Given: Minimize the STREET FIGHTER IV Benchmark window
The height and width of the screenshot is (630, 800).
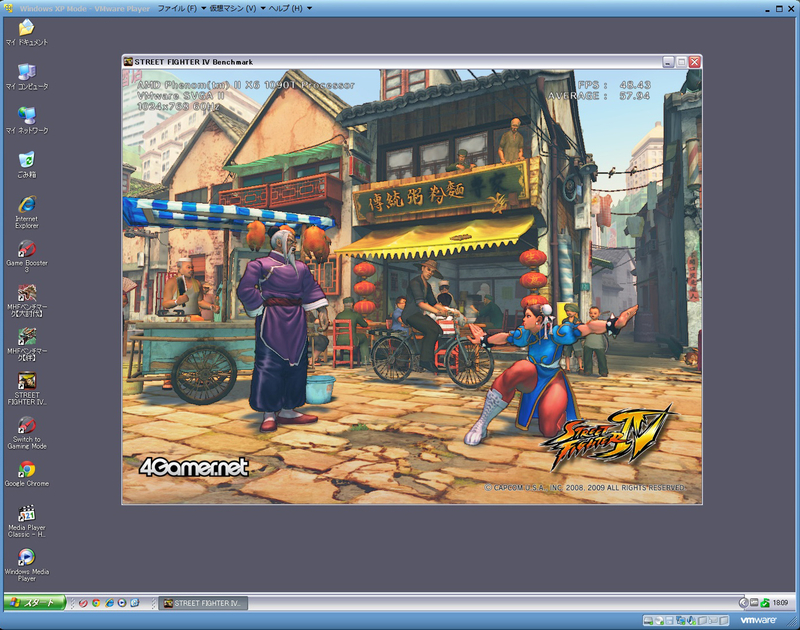Looking at the screenshot, I should tap(668, 62).
